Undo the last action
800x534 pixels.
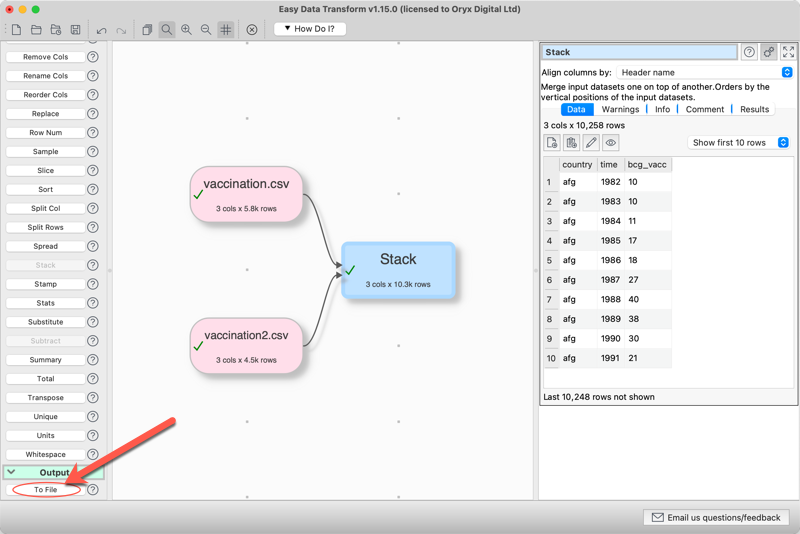pos(101,30)
